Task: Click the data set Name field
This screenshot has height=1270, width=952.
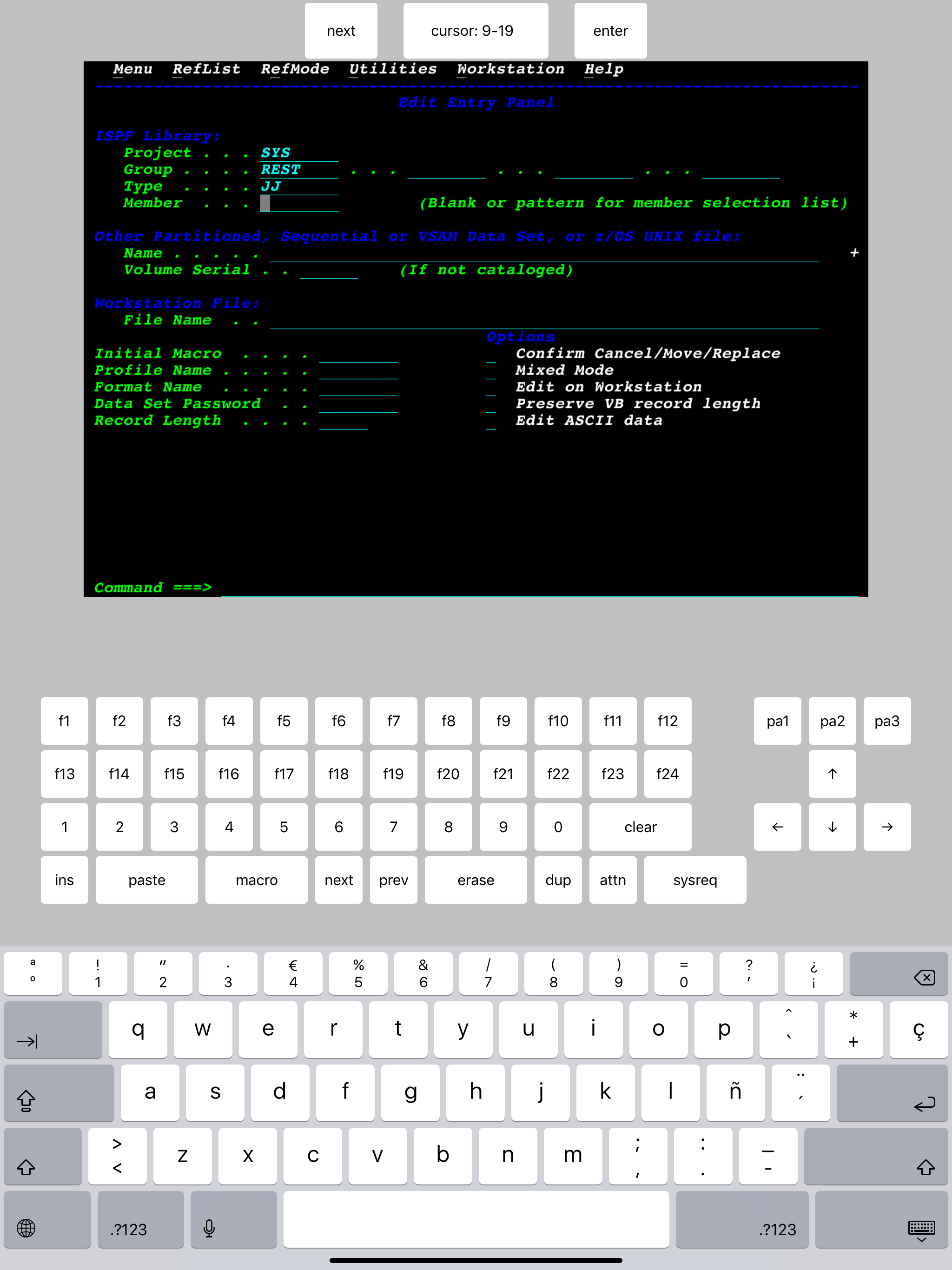Action: pos(544,254)
